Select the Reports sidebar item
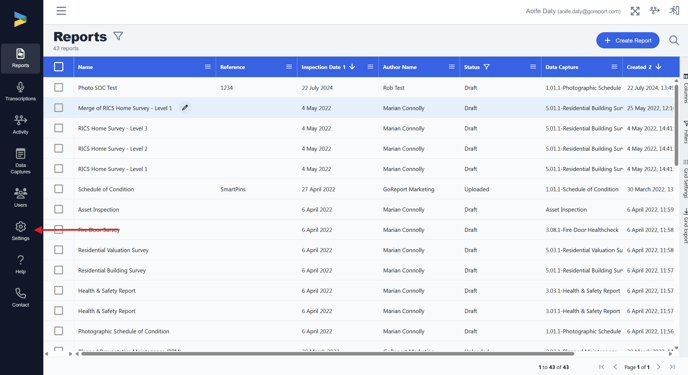The image size is (688, 375). tap(20, 58)
